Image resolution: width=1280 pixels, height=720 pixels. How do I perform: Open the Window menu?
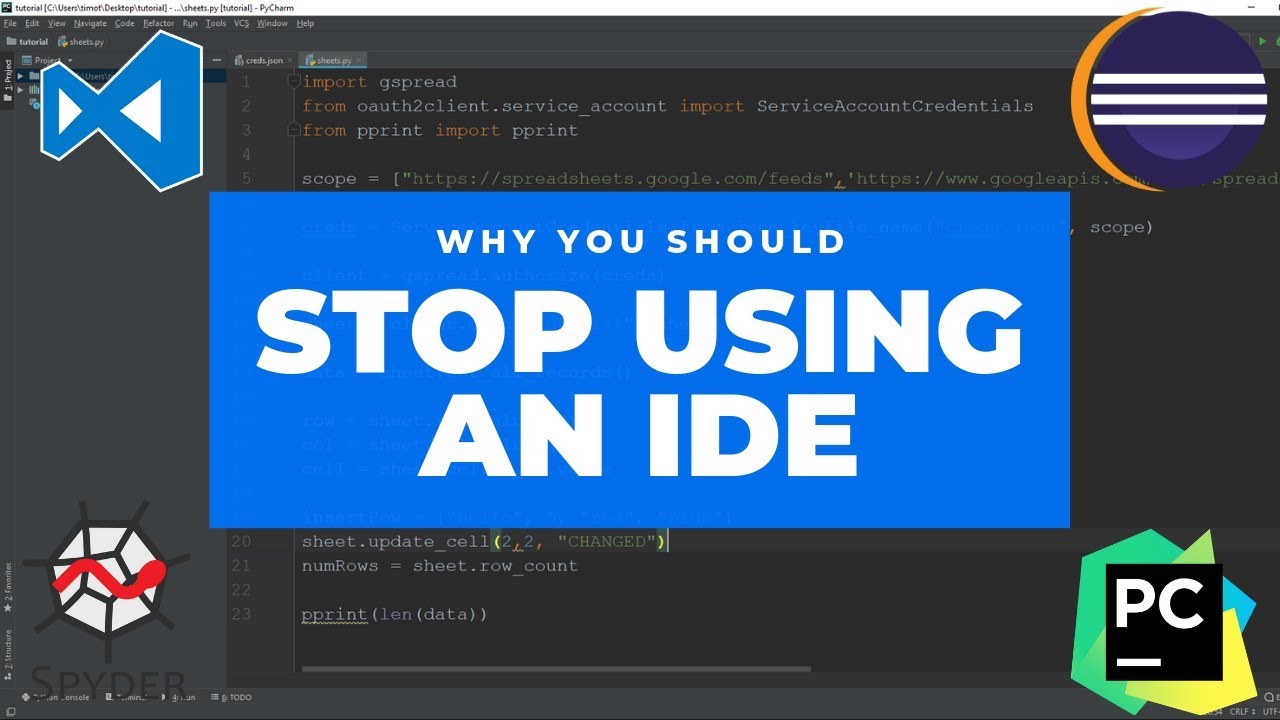(x=272, y=23)
